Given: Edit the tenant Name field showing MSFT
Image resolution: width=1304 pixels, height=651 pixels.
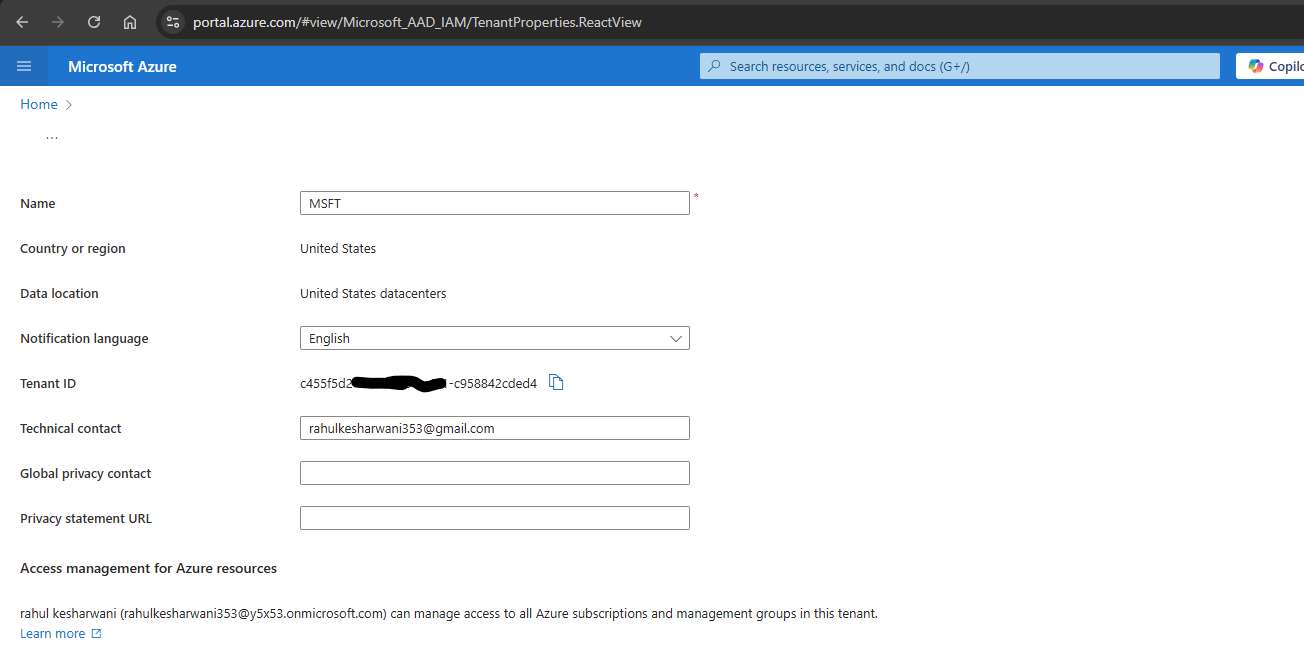Looking at the screenshot, I should pos(494,203).
